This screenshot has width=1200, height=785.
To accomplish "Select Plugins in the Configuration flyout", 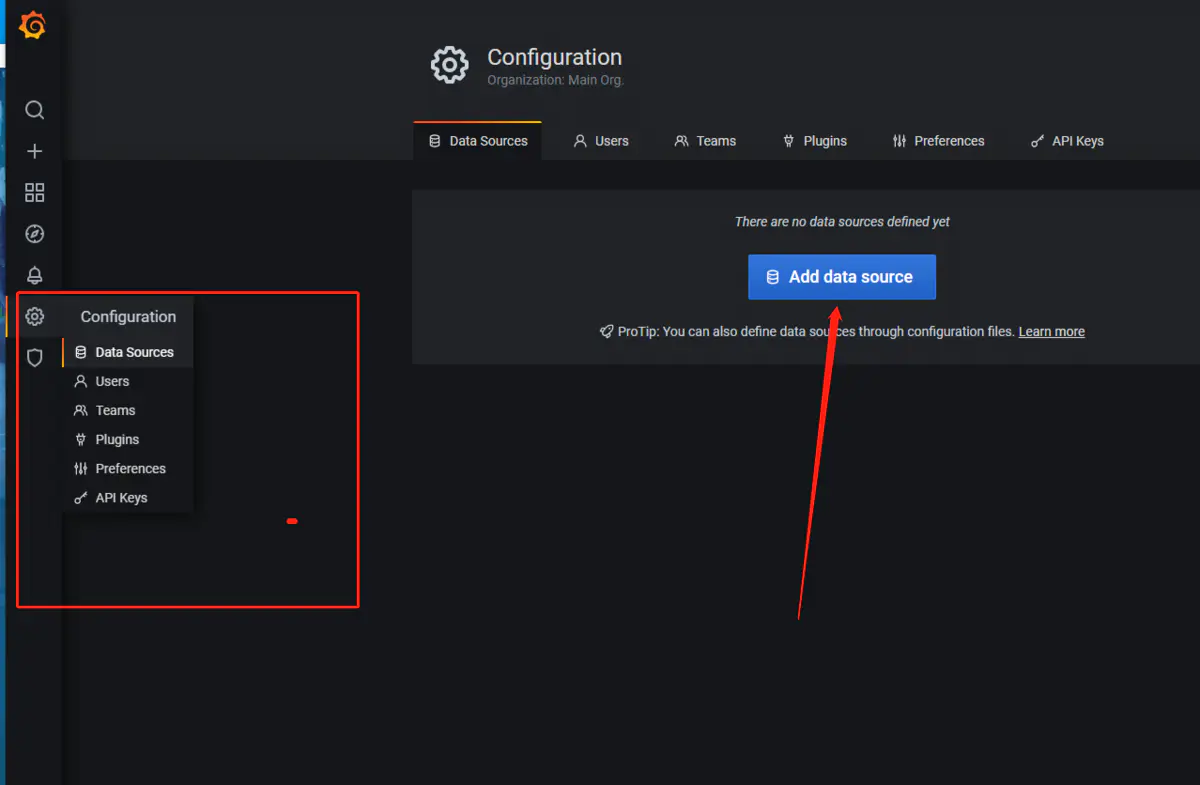I will click(127, 439).
